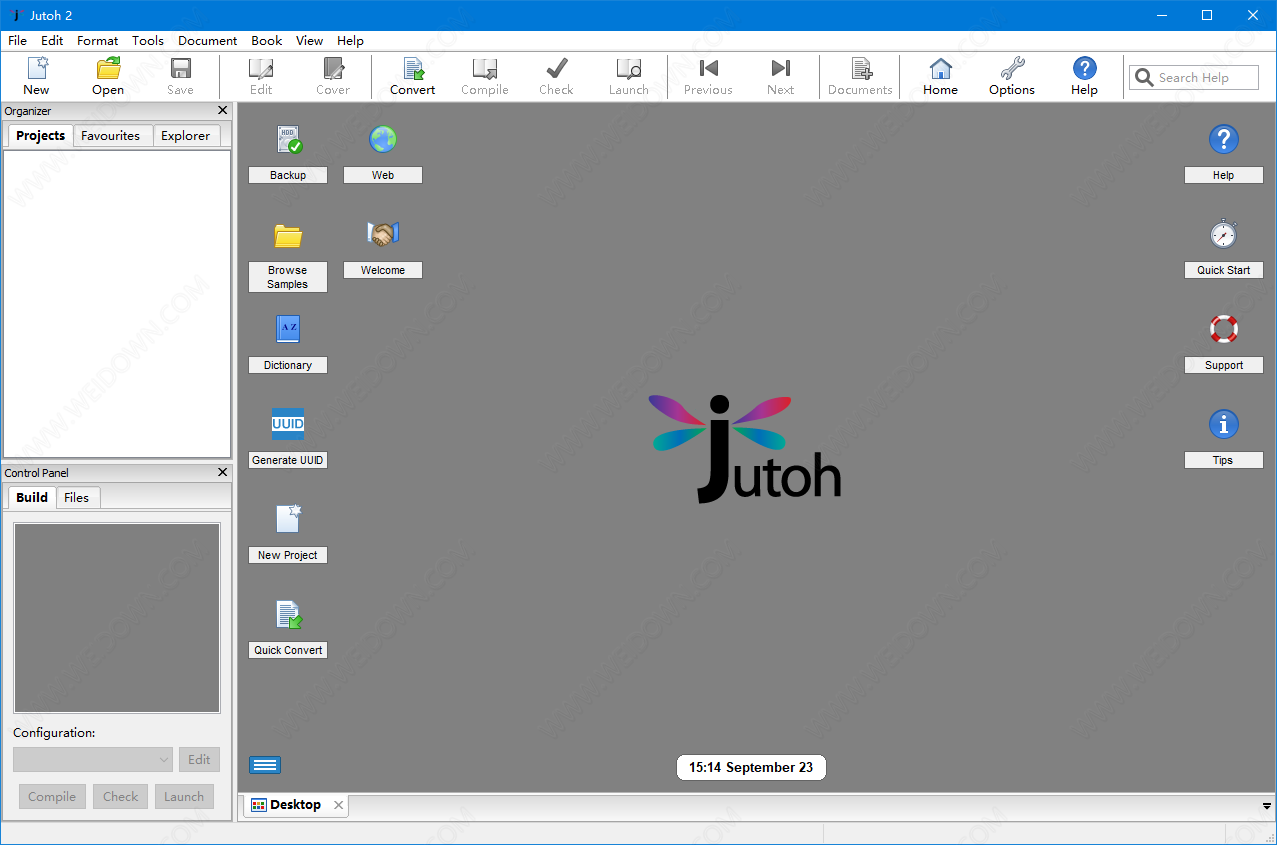Switch to the Explorer tab
Viewport: 1277px width, 845px height.
(x=186, y=136)
